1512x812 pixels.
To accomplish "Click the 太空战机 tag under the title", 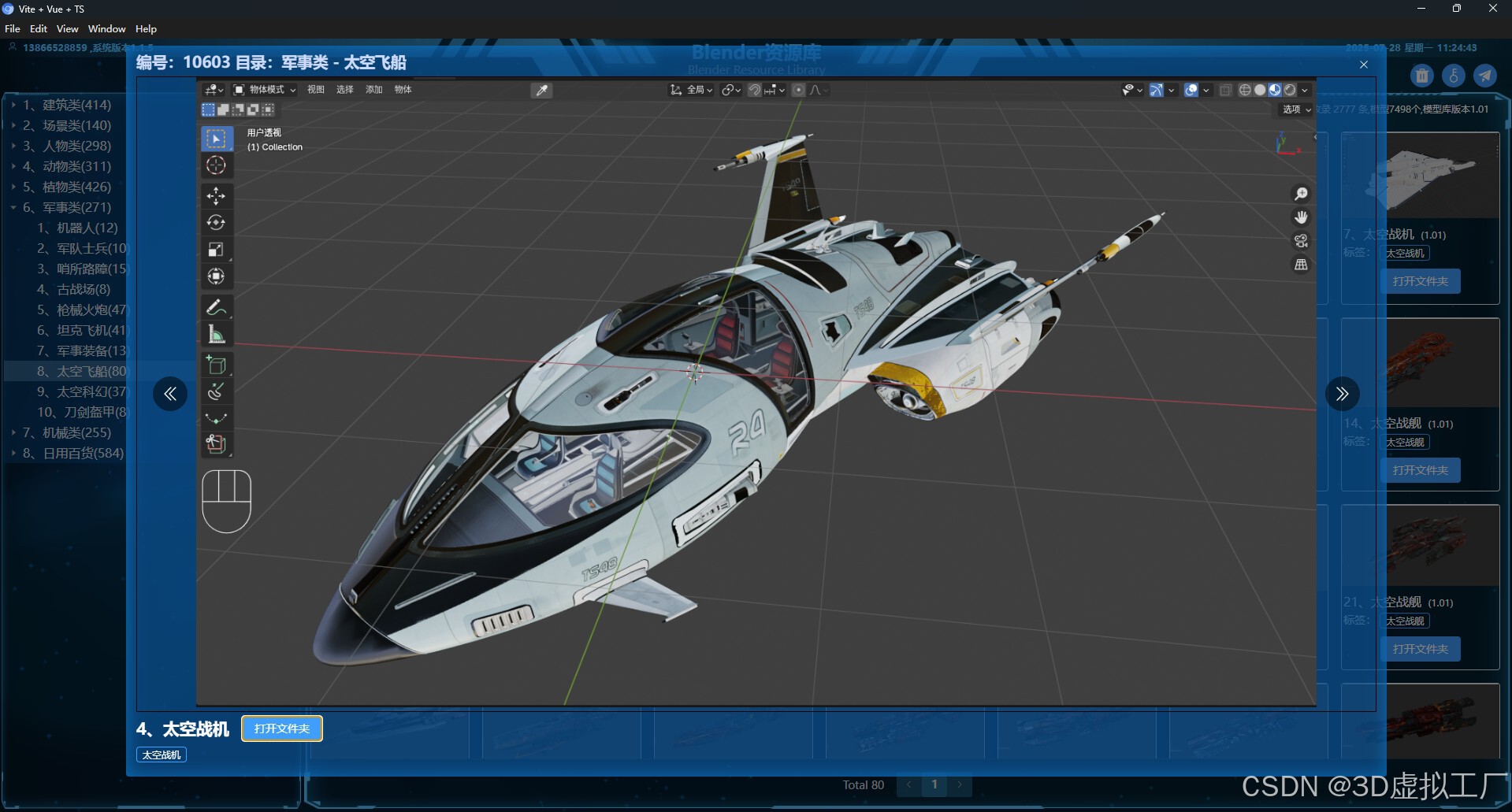I will coord(162,755).
